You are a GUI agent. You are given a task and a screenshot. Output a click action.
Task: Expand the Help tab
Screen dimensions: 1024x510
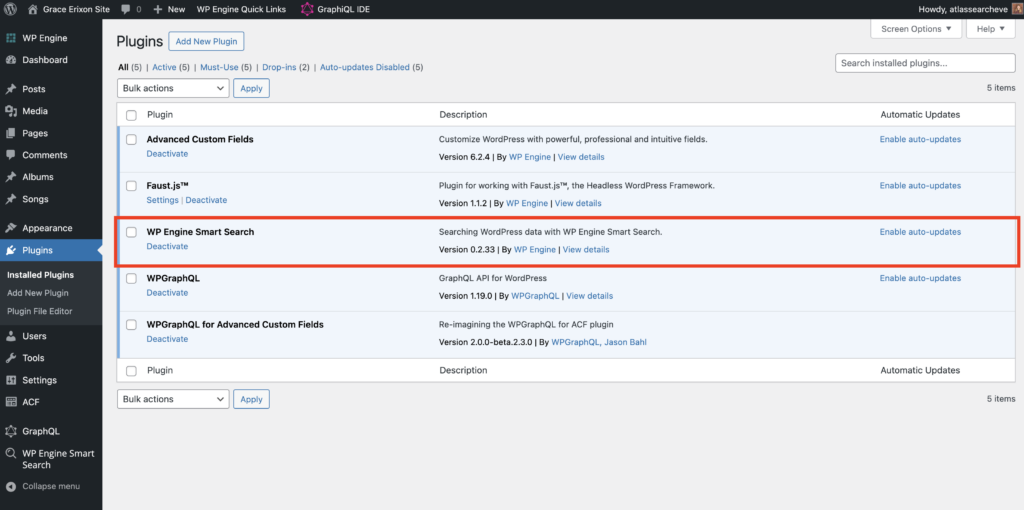[x=990, y=29]
